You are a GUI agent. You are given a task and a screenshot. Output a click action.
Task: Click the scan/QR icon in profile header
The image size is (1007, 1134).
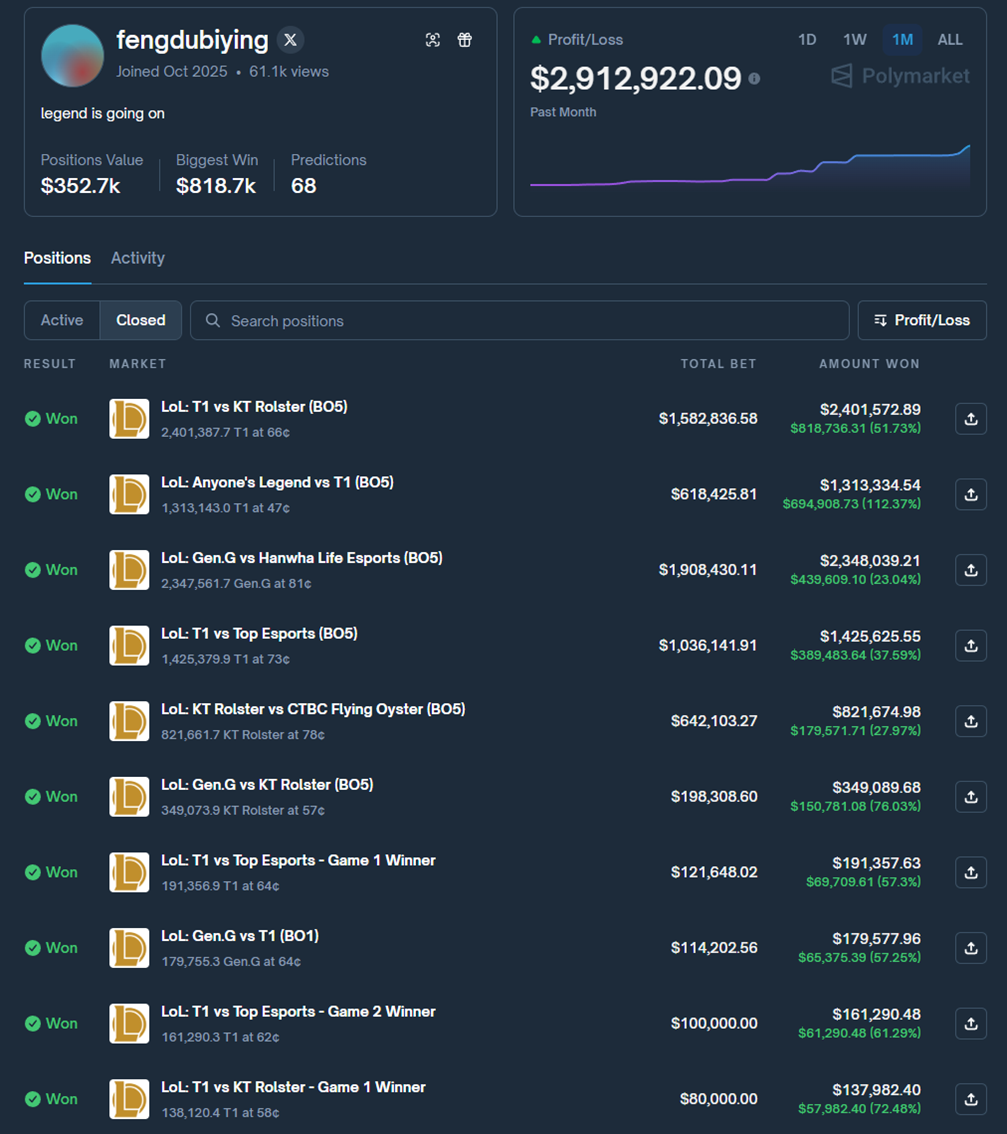432,40
